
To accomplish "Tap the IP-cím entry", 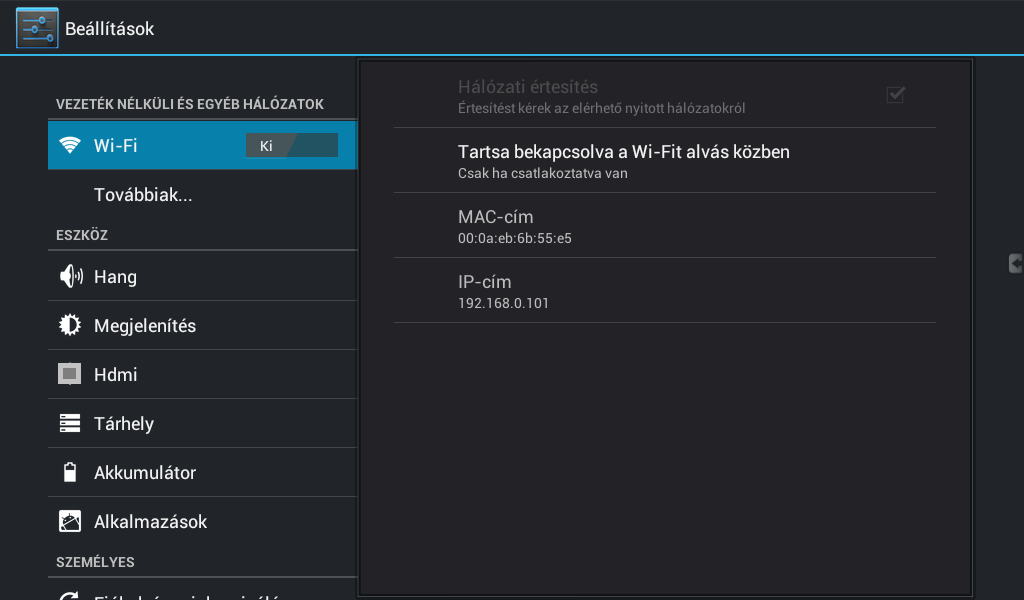I will [x=665, y=291].
